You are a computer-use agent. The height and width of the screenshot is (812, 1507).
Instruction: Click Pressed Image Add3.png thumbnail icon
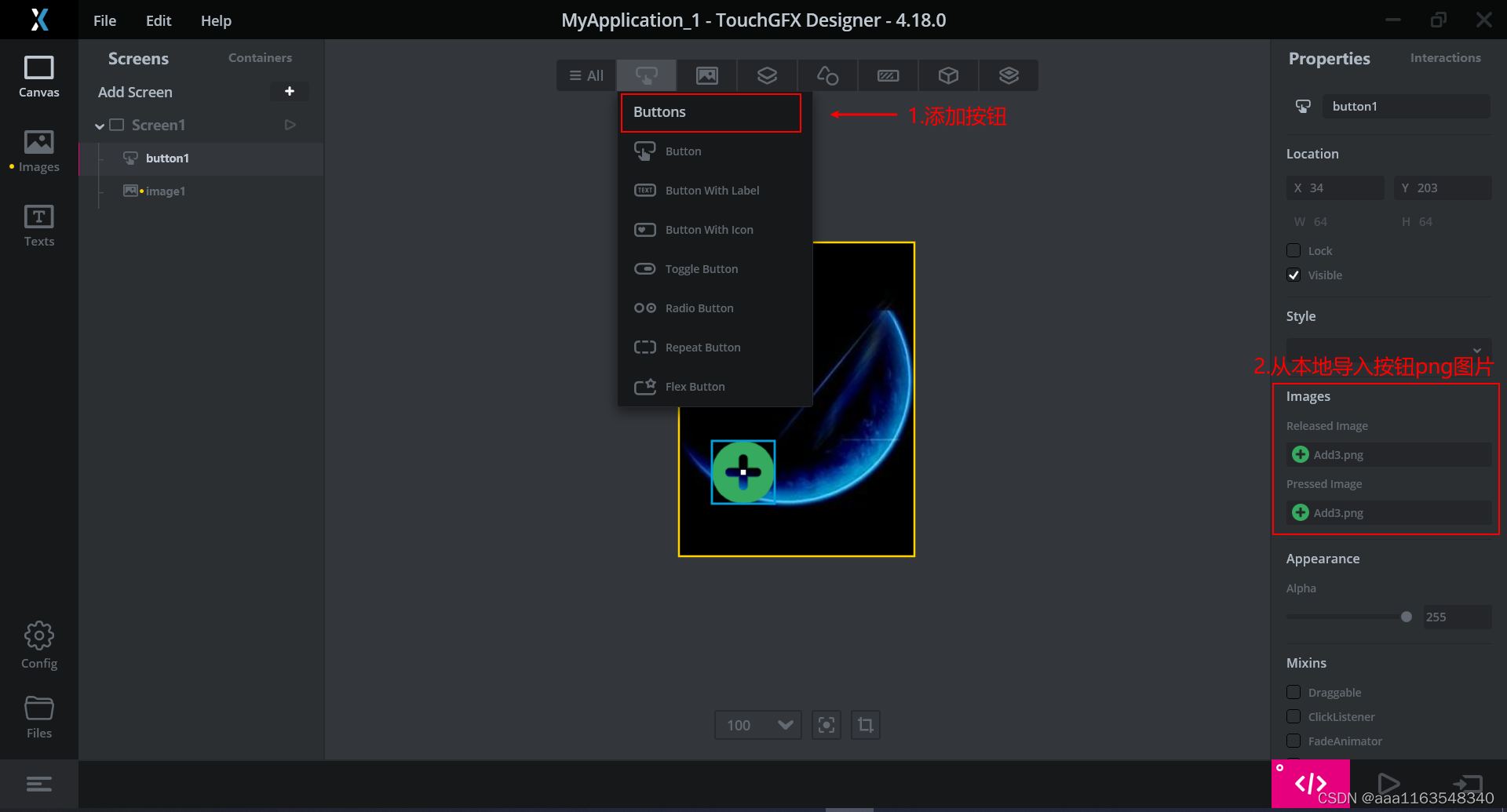tap(1301, 512)
